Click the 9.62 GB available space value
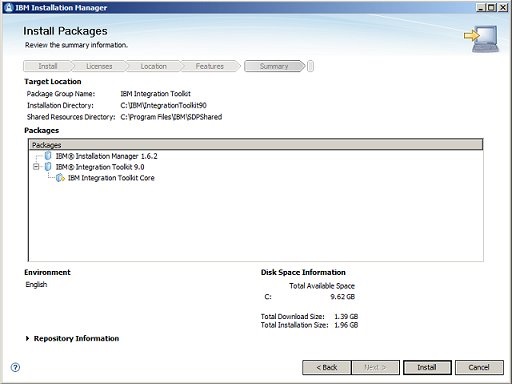Viewport: 512px width, 384px height. 343,296
